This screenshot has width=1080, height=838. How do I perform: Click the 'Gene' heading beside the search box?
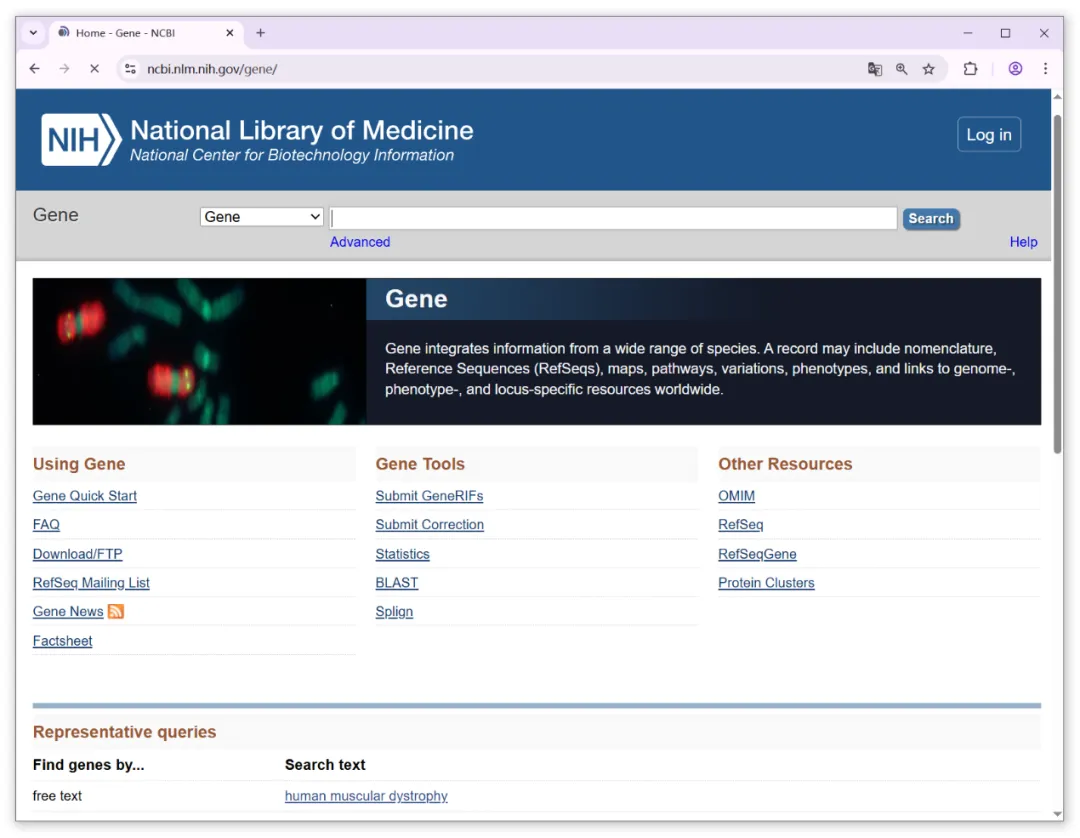[x=56, y=215]
